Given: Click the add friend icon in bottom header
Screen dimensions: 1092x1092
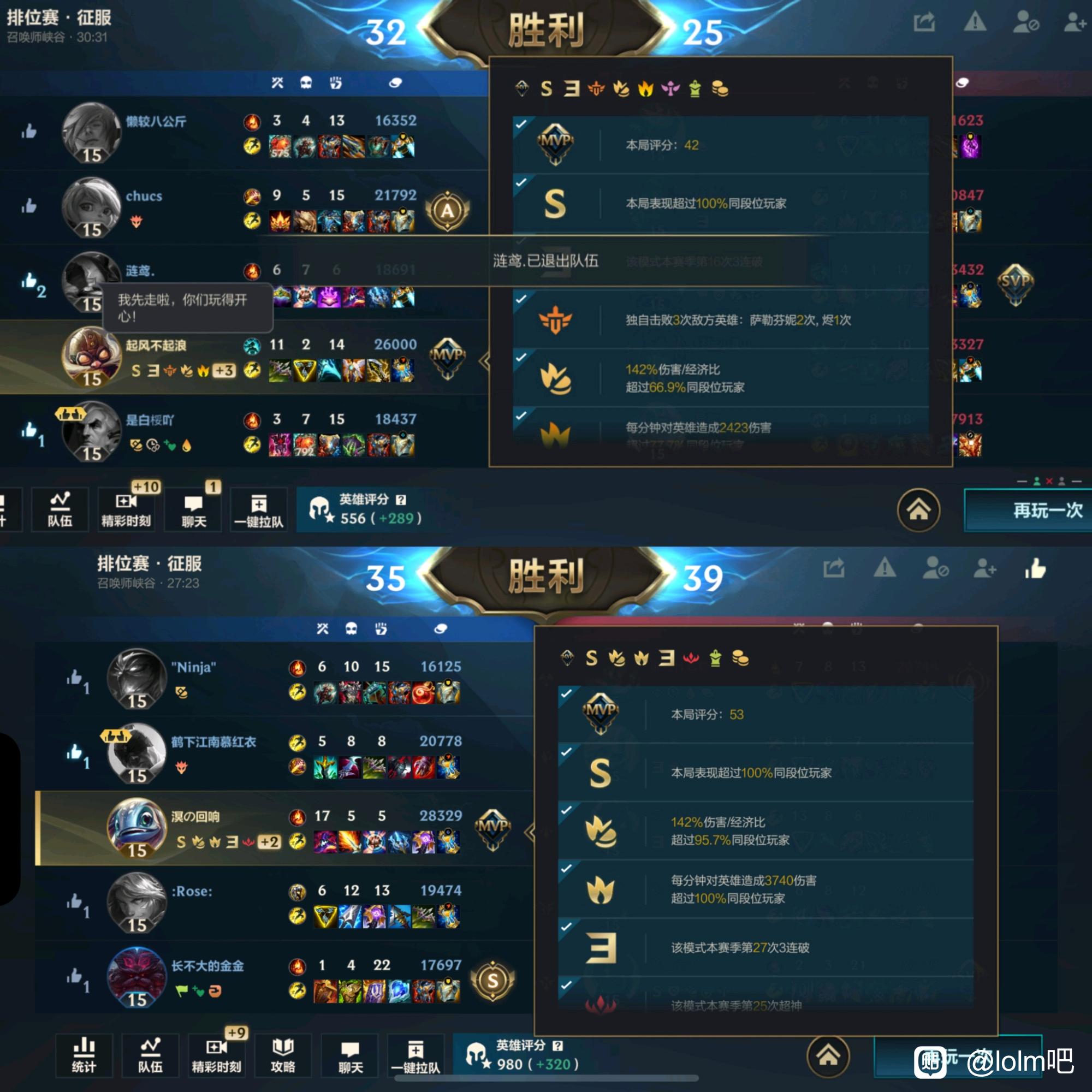Looking at the screenshot, I should [984, 568].
